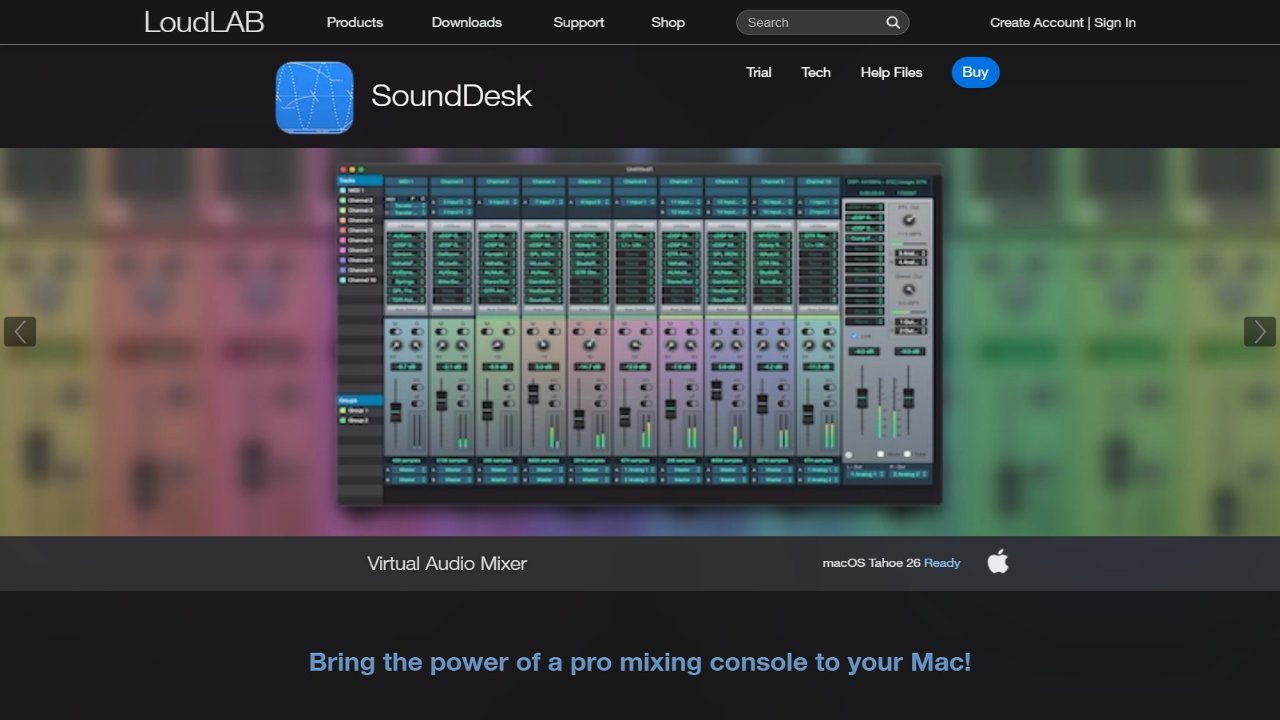Click the LoudLAB logo
Screen dimensions: 1280x720
coord(204,22)
